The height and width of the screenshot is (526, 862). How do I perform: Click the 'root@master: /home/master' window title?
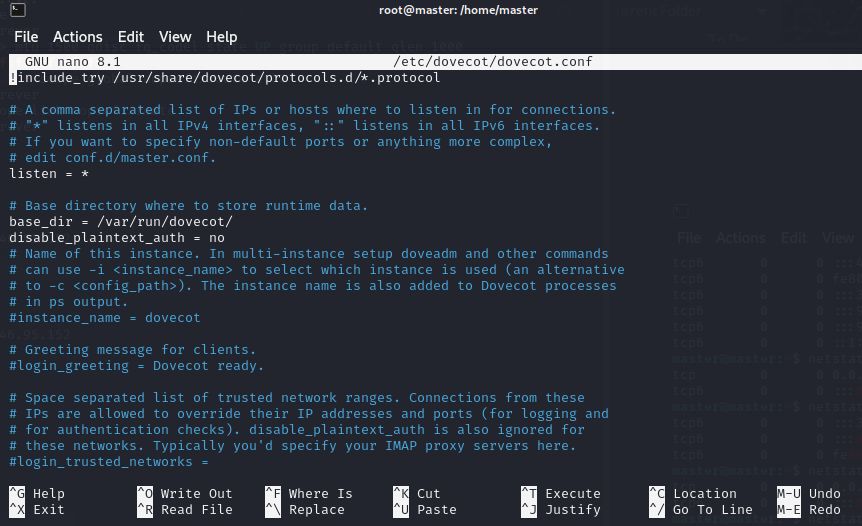[x=458, y=10]
